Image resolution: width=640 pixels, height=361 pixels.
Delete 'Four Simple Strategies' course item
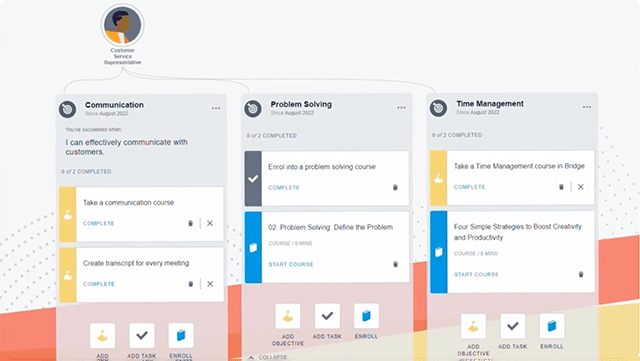[581, 274]
